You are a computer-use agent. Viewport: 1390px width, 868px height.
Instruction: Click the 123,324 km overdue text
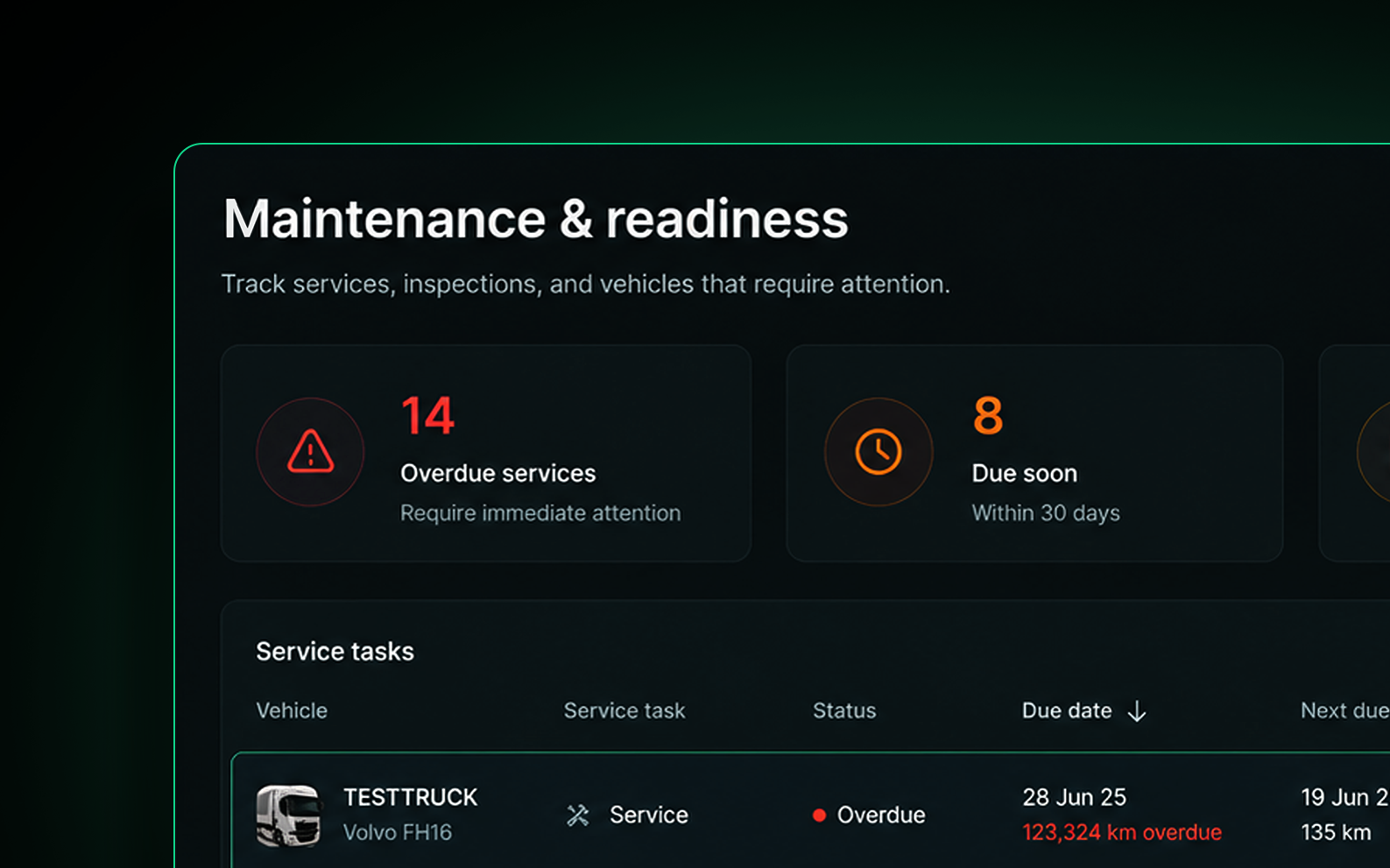pyautogui.click(x=1122, y=832)
